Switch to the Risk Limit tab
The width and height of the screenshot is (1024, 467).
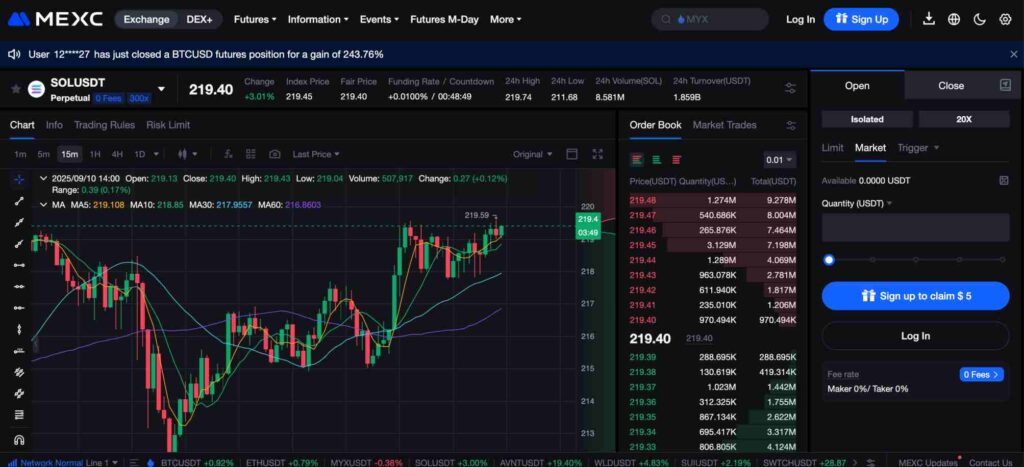[168, 125]
